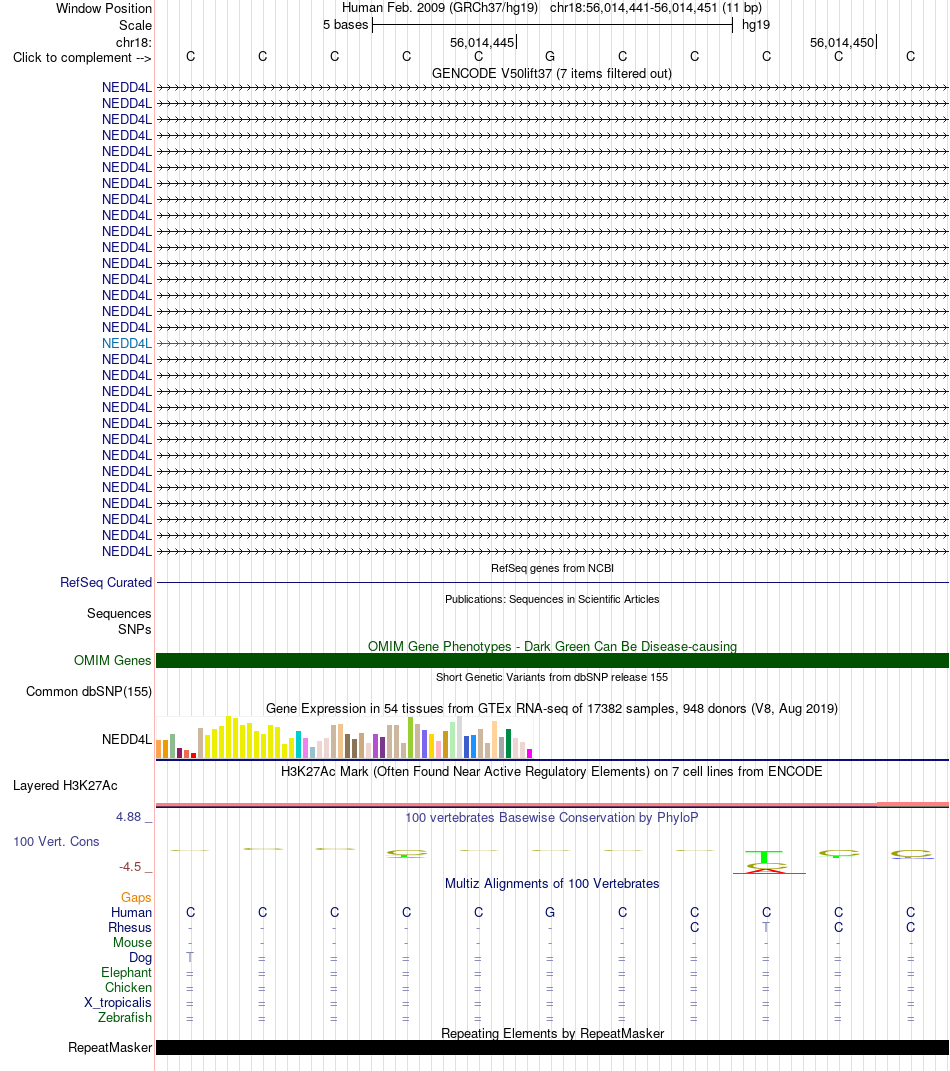Click the T base in the Dog row
Image resolution: width=950 pixels, height=1071 pixels.
(x=190, y=958)
